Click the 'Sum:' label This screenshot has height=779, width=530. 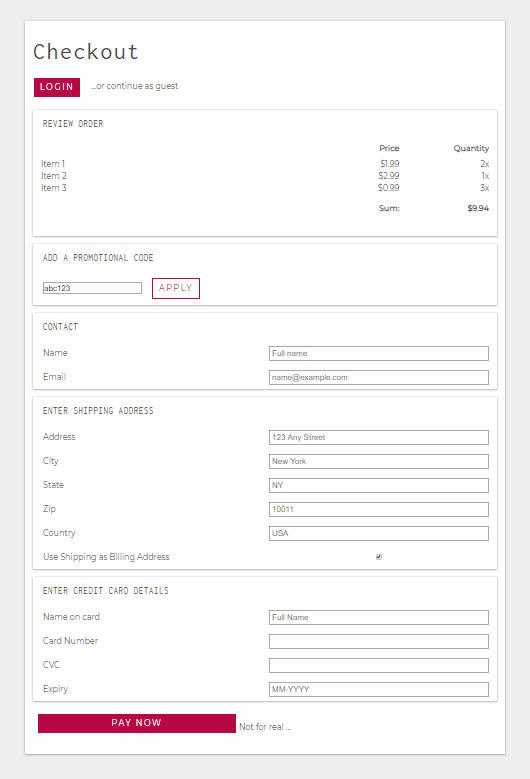point(389,208)
